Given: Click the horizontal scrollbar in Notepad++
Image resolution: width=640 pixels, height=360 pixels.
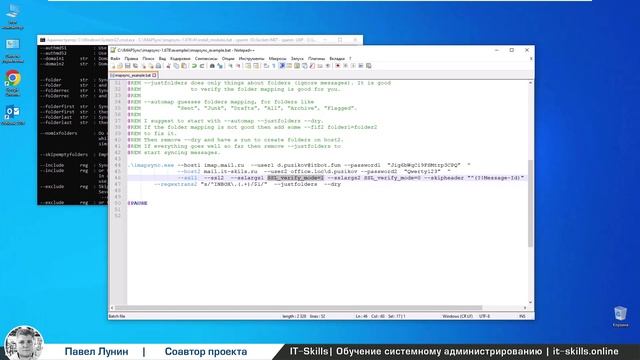Looking at the screenshot, I should coord(298,308).
